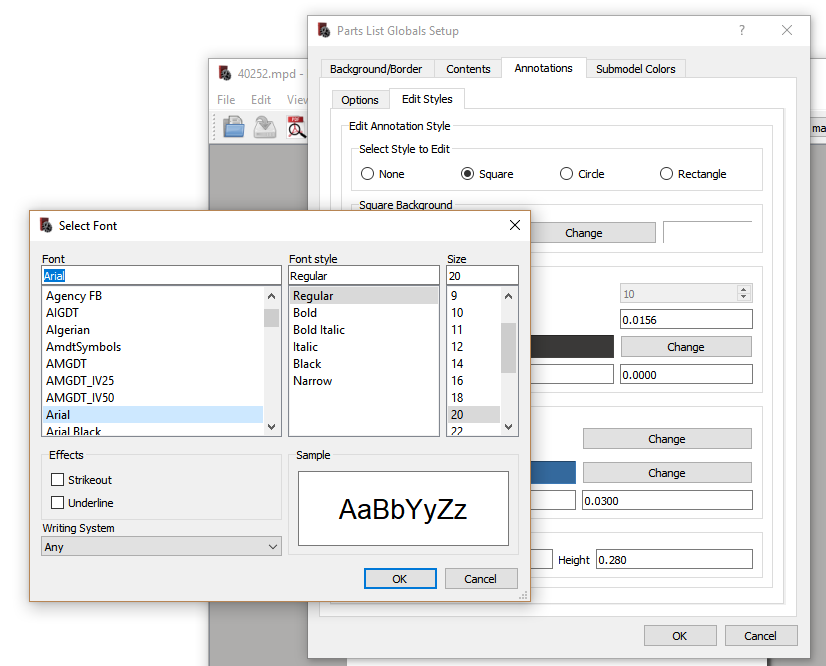This screenshot has width=826, height=666.
Task: Click the open file folder toolbar icon
Action: point(232,127)
